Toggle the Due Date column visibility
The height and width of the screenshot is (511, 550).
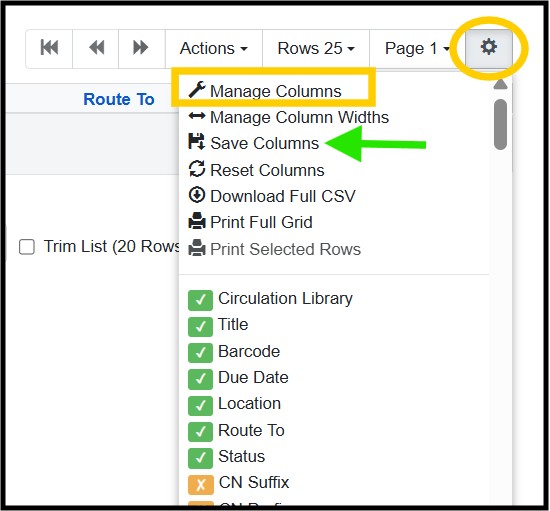(200, 379)
